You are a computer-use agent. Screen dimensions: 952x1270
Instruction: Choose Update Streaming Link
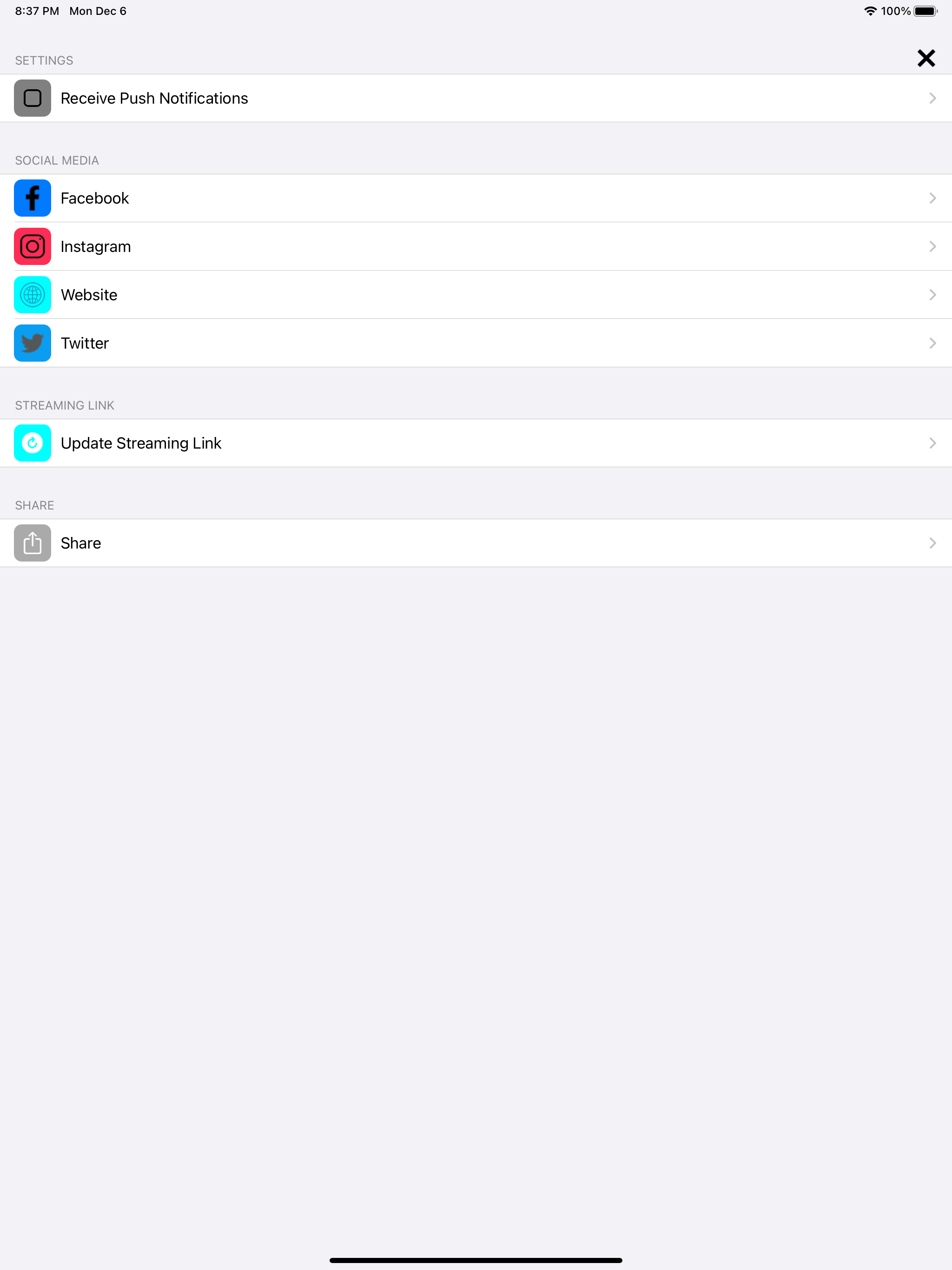pos(476,443)
